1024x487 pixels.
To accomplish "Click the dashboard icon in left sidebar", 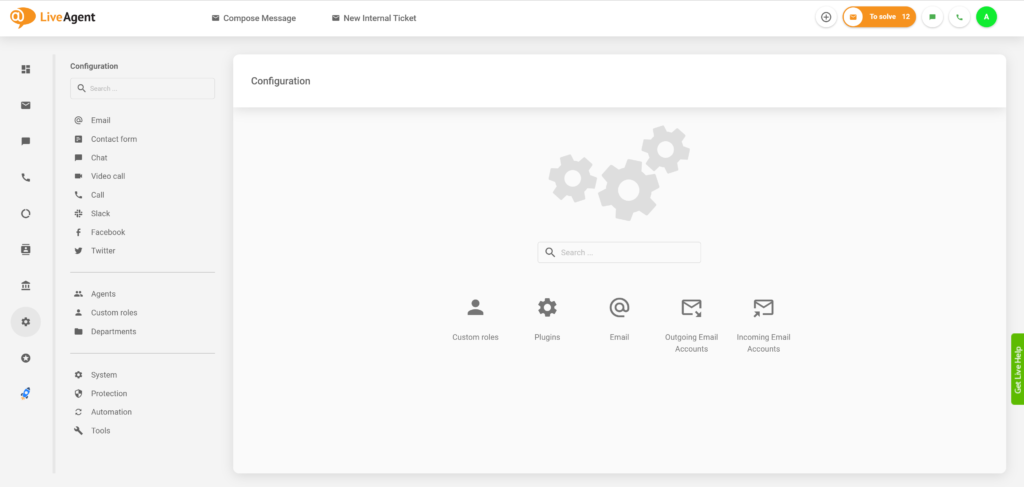I will tap(25, 69).
